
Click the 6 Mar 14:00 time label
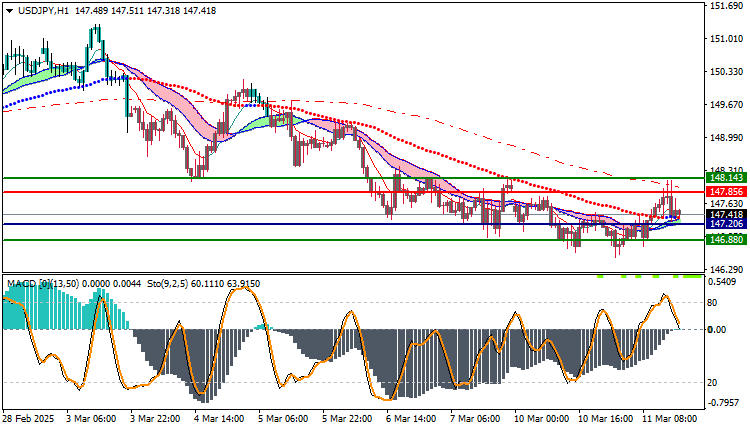tap(411, 419)
